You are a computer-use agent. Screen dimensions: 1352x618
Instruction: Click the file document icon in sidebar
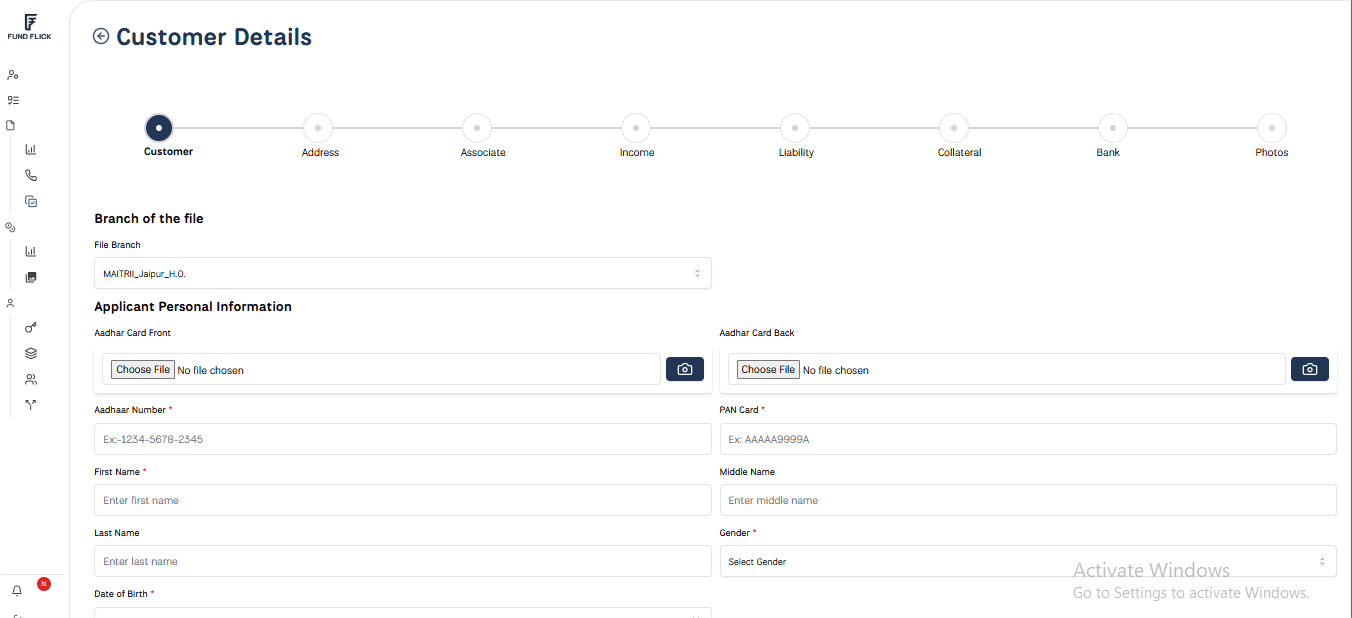click(11, 125)
